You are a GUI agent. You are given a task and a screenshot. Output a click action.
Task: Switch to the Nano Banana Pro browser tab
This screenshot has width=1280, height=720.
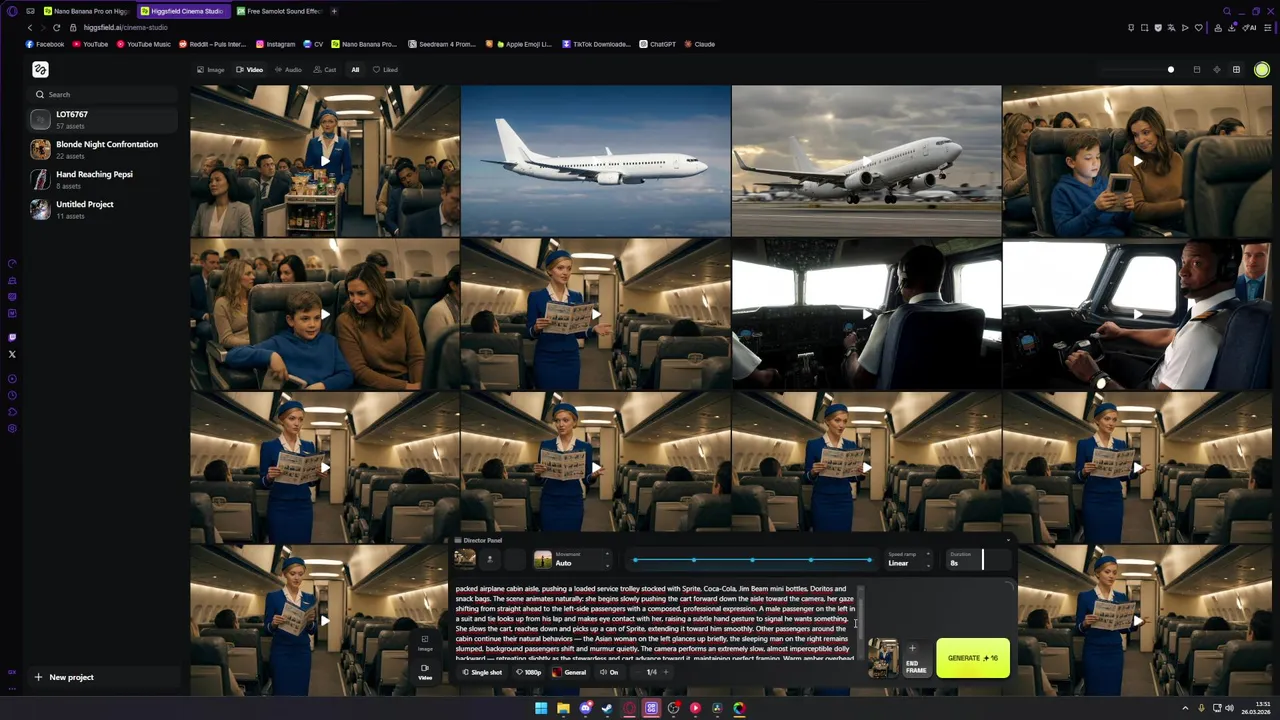click(86, 11)
